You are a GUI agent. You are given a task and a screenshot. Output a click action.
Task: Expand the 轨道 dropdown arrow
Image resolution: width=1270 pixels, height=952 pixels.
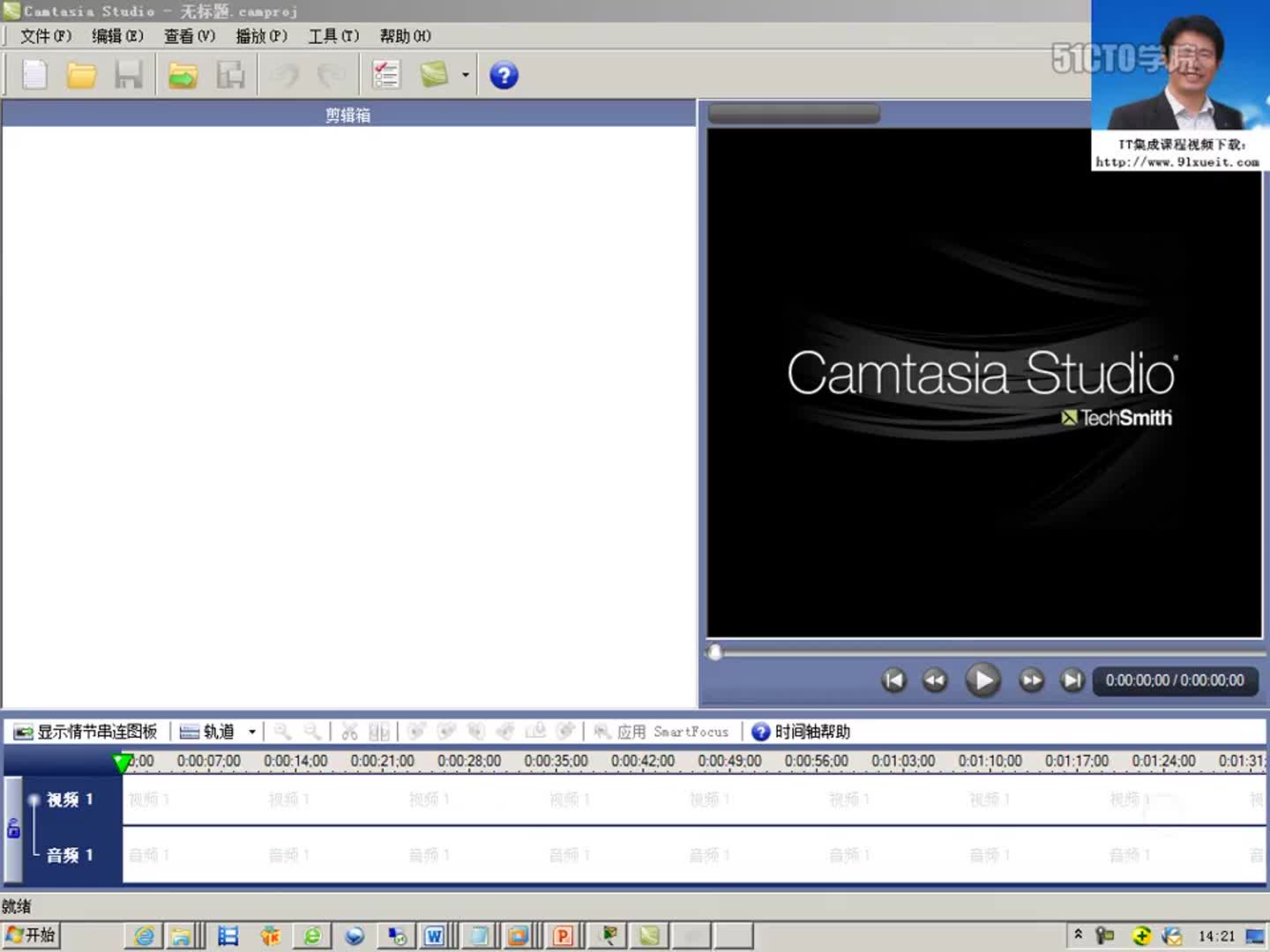[252, 732]
